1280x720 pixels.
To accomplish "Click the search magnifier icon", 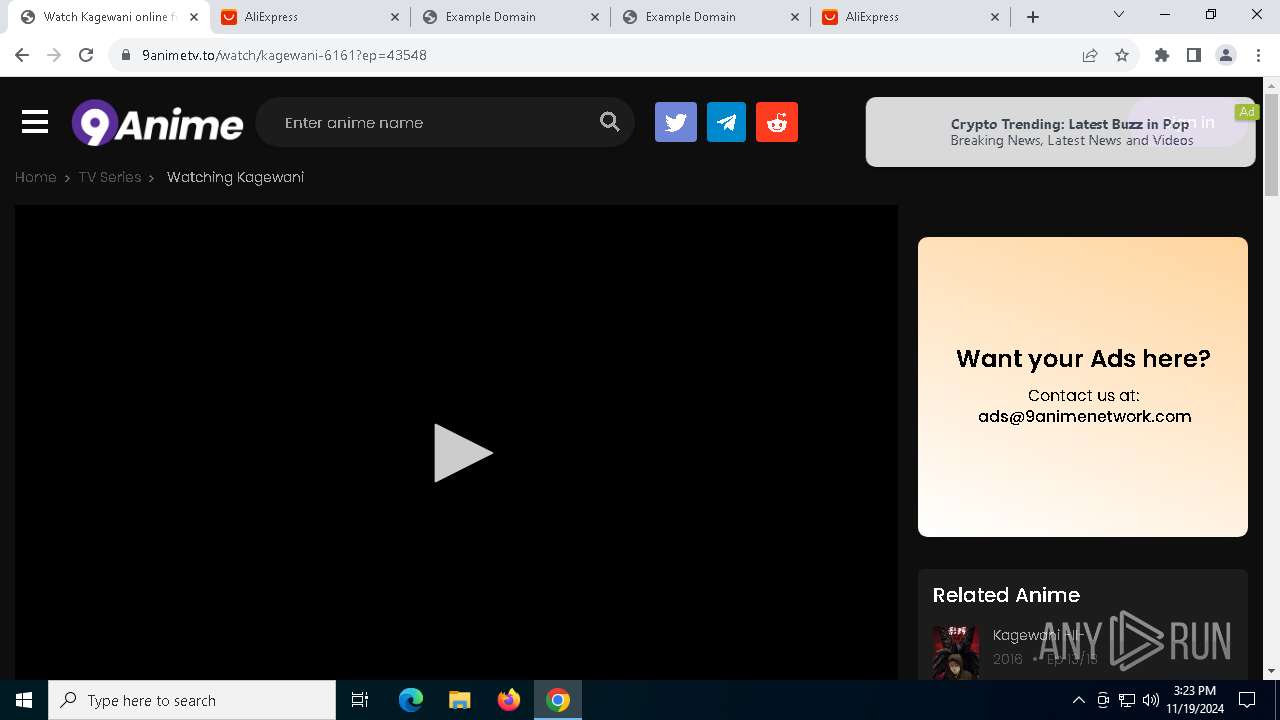I will pyautogui.click(x=610, y=122).
